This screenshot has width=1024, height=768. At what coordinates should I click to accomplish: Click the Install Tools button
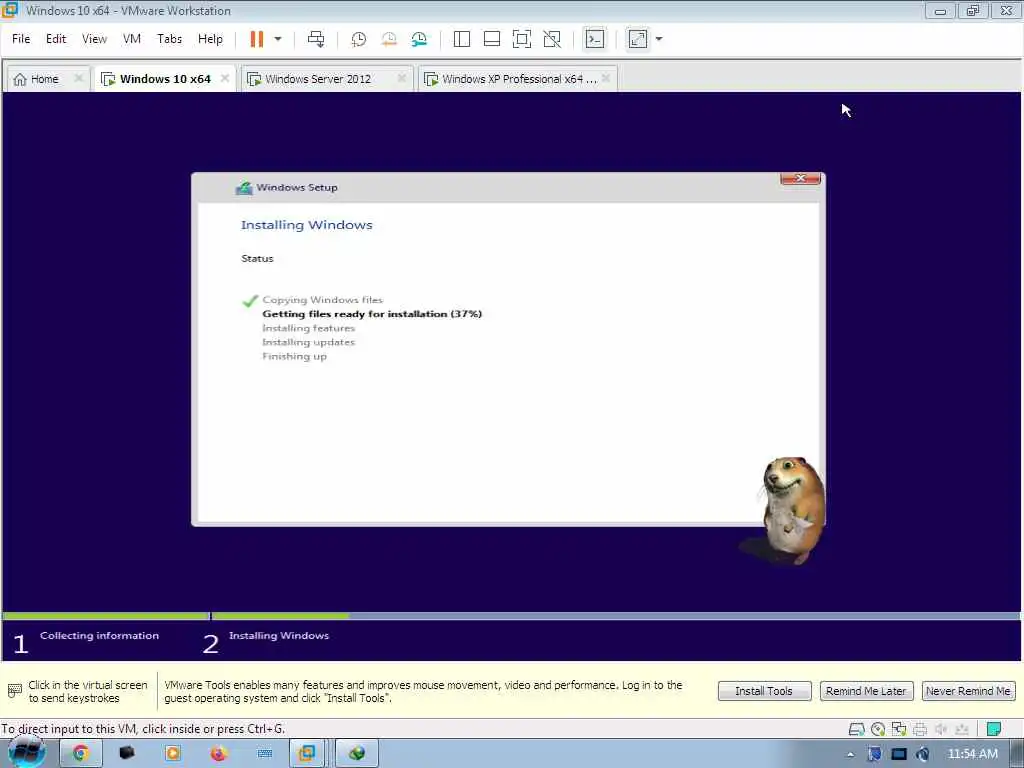[764, 691]
